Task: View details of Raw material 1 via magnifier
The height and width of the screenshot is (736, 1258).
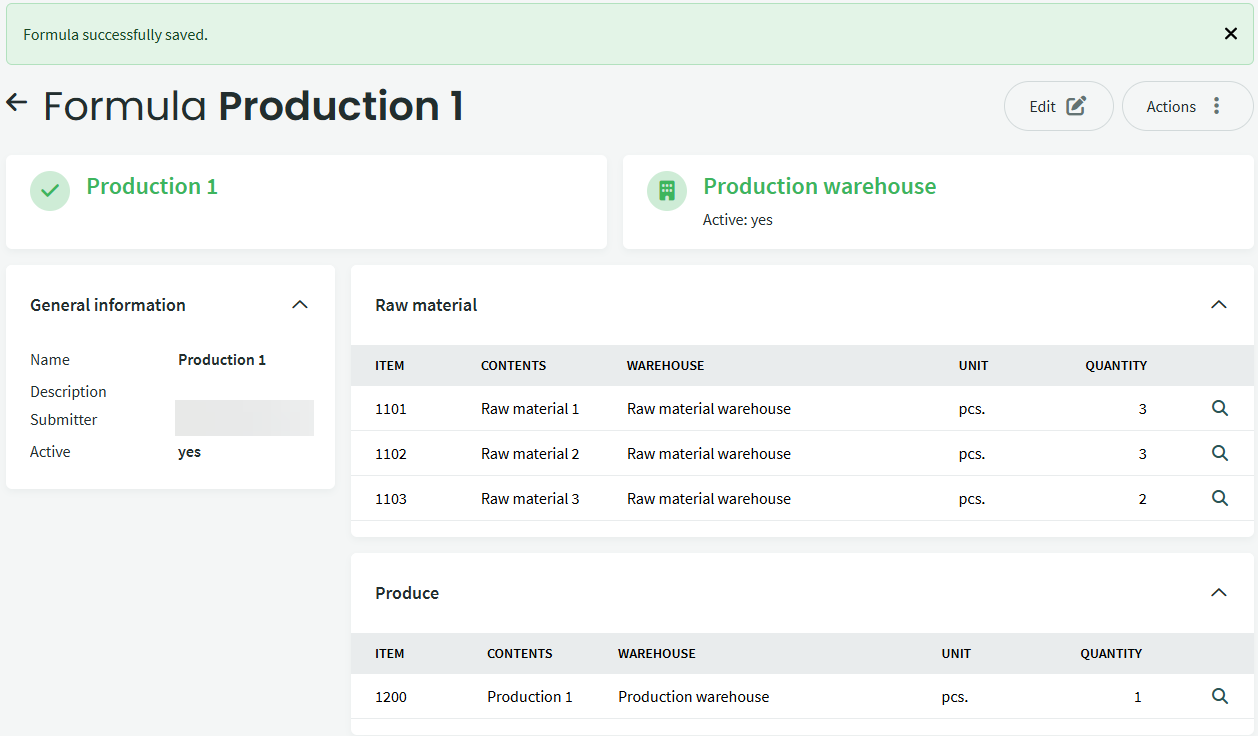Action: (x=1219, y=408)
